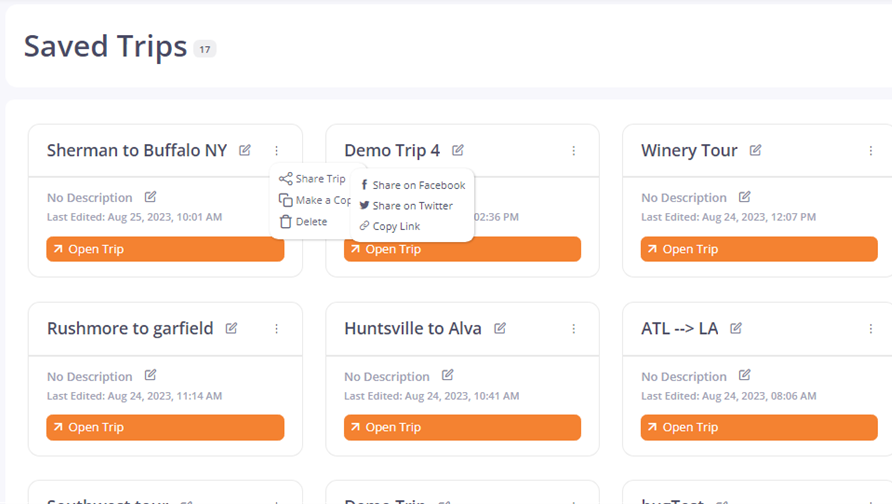
Task: Click 'Last Edited: Aug 24, 2023, 11:14 AM'
Action: click(x=134, y=396)
